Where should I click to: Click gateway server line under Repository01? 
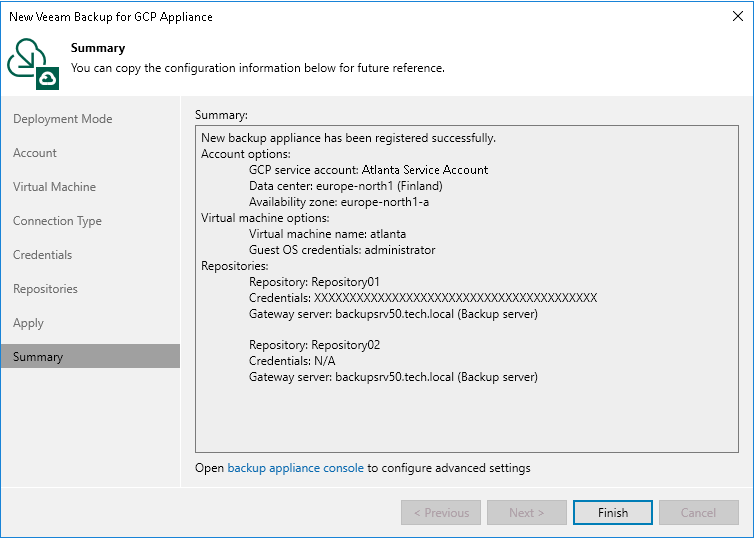point(393,314)
